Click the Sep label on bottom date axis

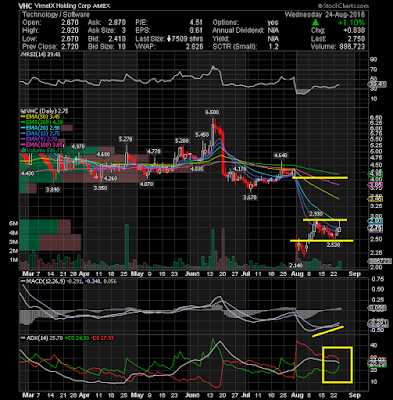point(354,395)
